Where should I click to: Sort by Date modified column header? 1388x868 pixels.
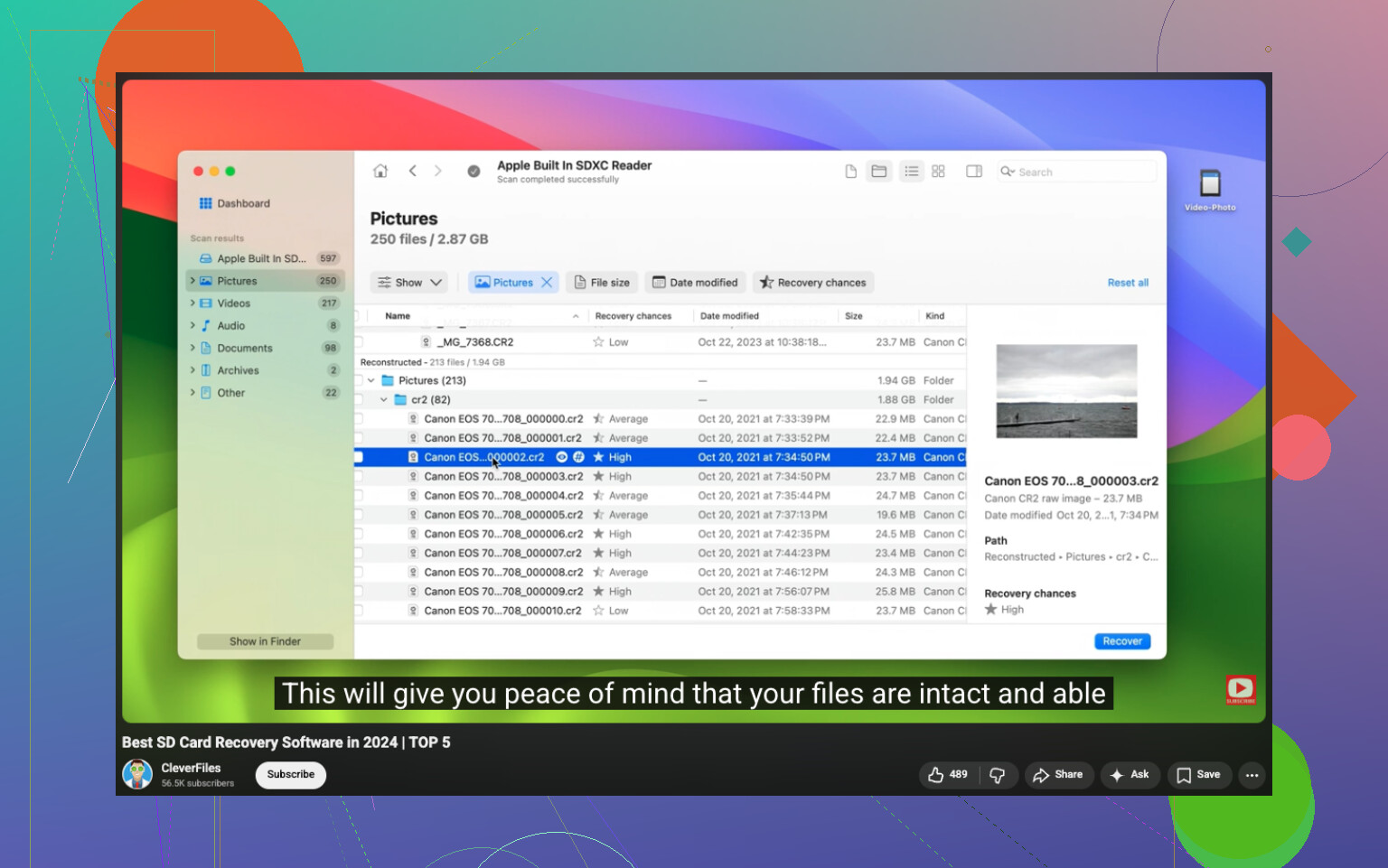click(x=729, y=316)
